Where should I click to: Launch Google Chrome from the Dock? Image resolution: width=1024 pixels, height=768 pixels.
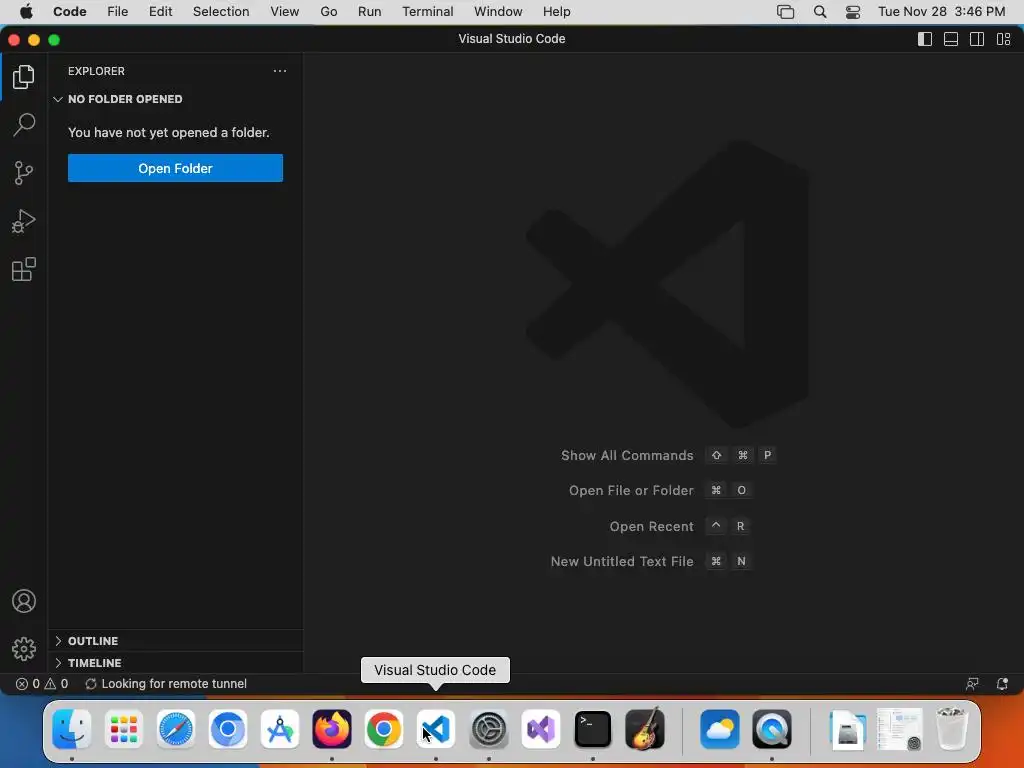(x=384, y=729)
